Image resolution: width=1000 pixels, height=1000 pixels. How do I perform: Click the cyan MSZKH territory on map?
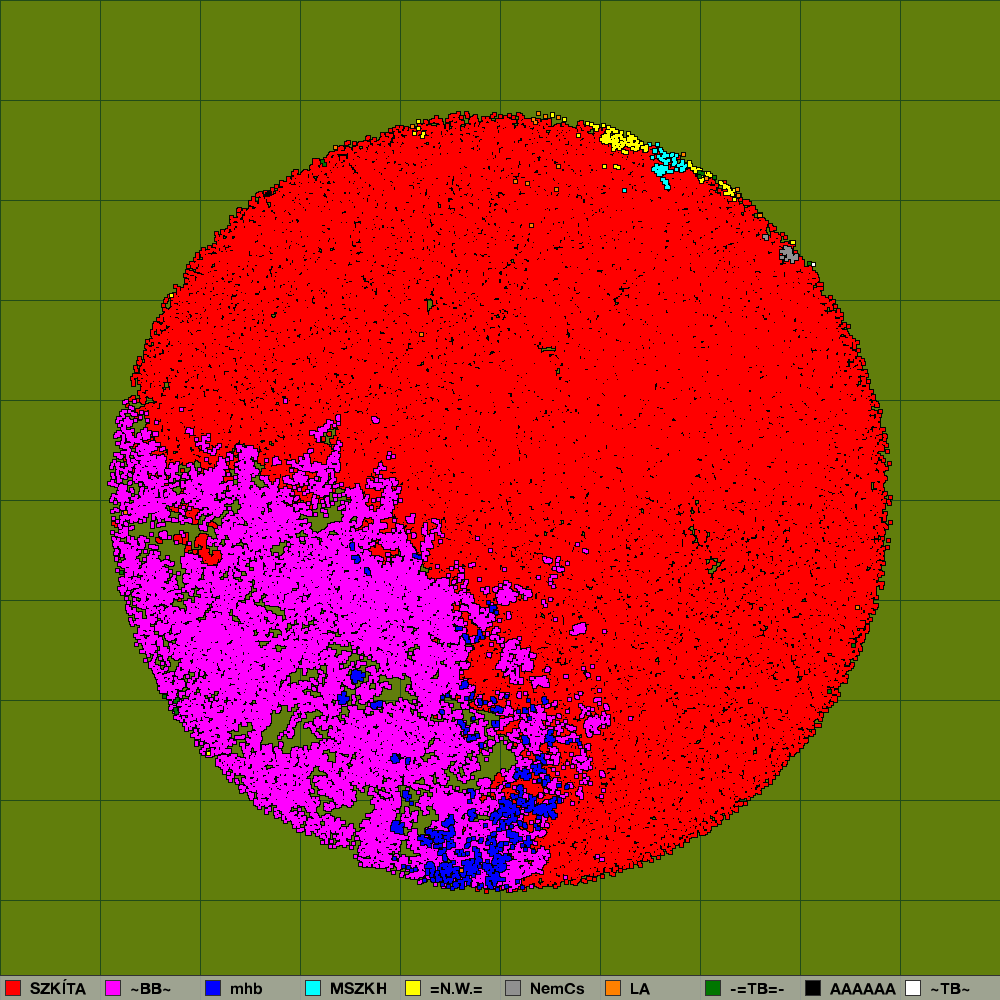point(667,165)
